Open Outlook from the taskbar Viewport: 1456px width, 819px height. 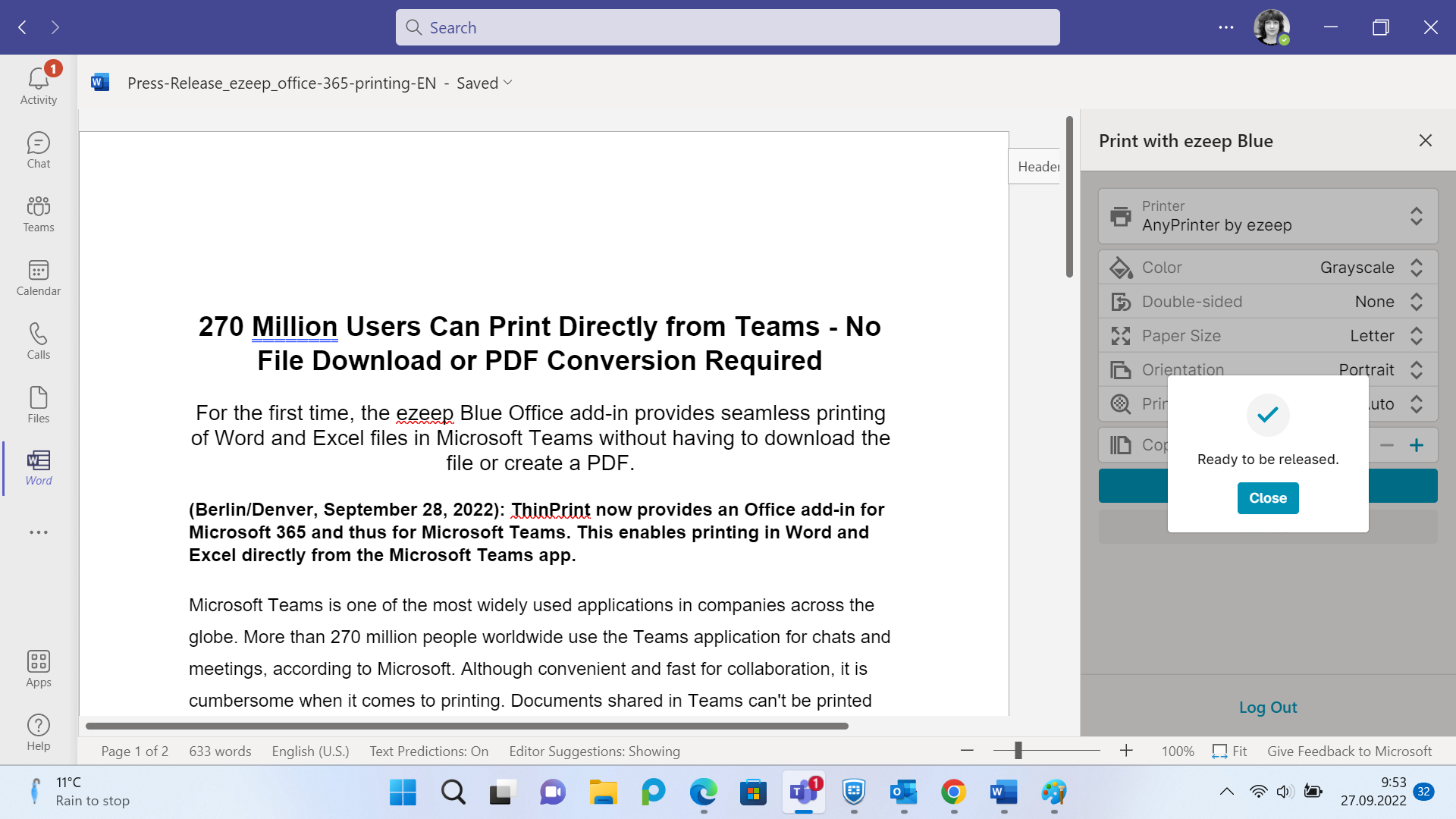click(903, 792)
